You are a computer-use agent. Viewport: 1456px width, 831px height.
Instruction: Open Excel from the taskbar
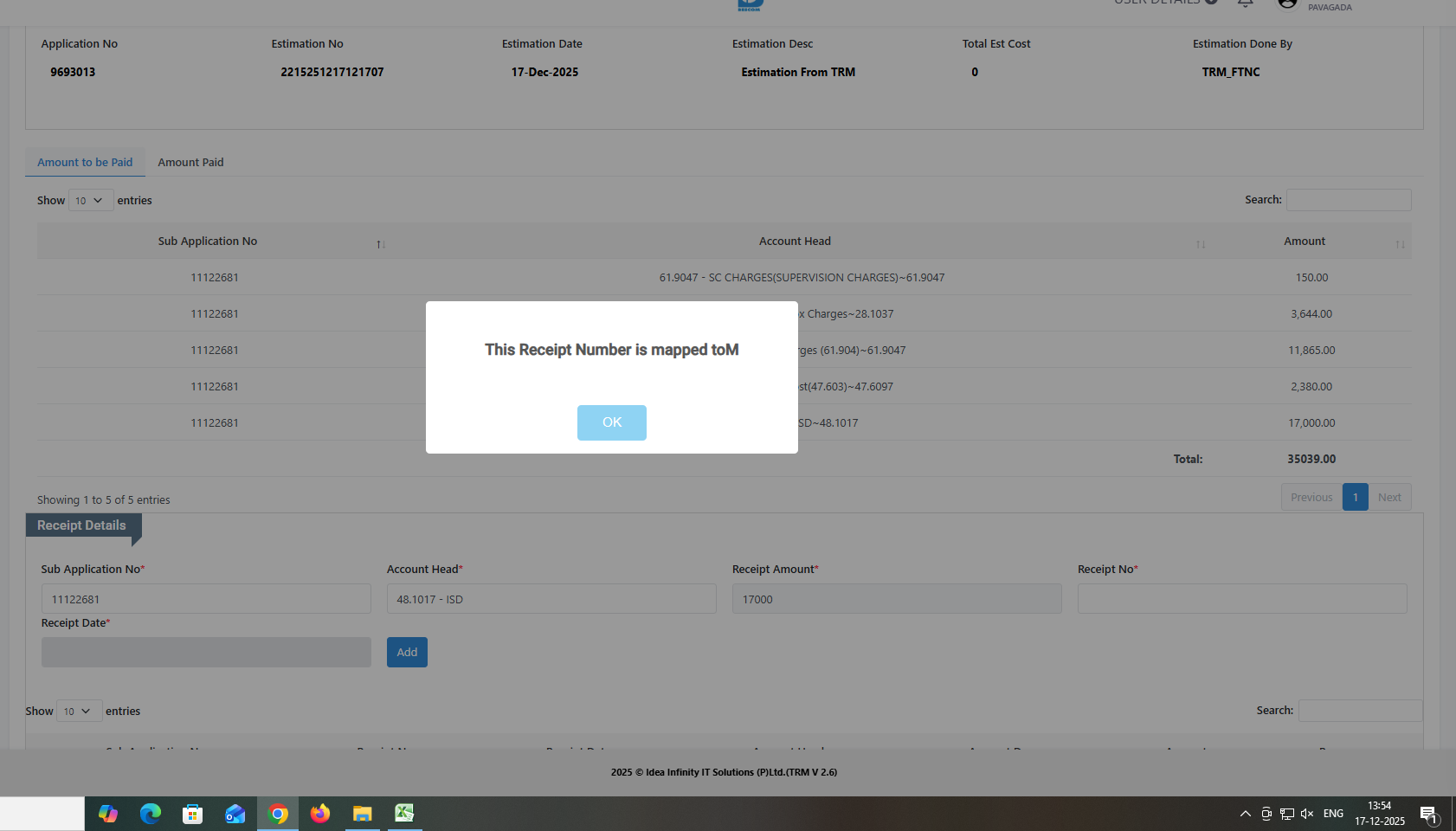click(404, 814)
